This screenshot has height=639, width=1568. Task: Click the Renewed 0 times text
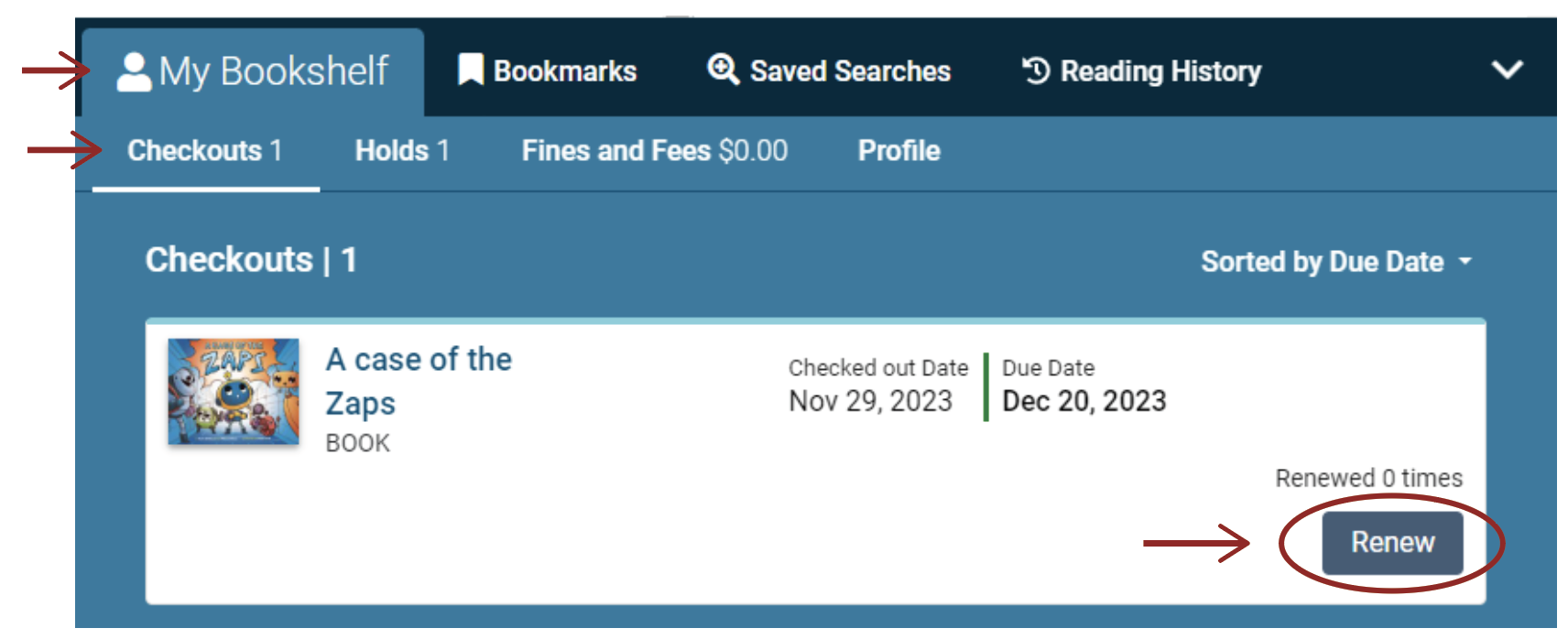click(x=1368, y=478)
